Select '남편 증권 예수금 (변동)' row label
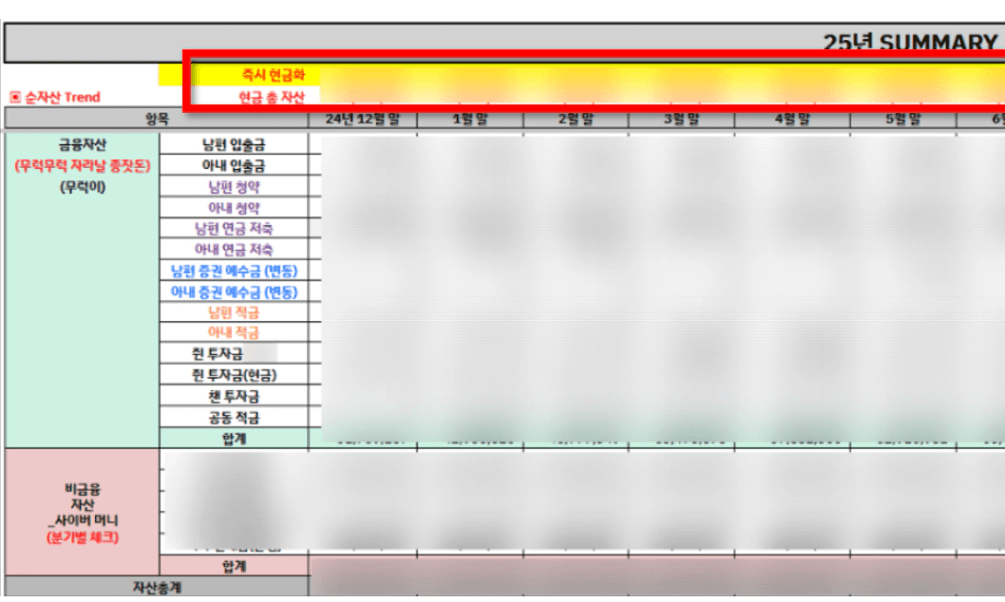Image resolution: width=1005 pixels, height=602 pixels. tap(234, 271)
